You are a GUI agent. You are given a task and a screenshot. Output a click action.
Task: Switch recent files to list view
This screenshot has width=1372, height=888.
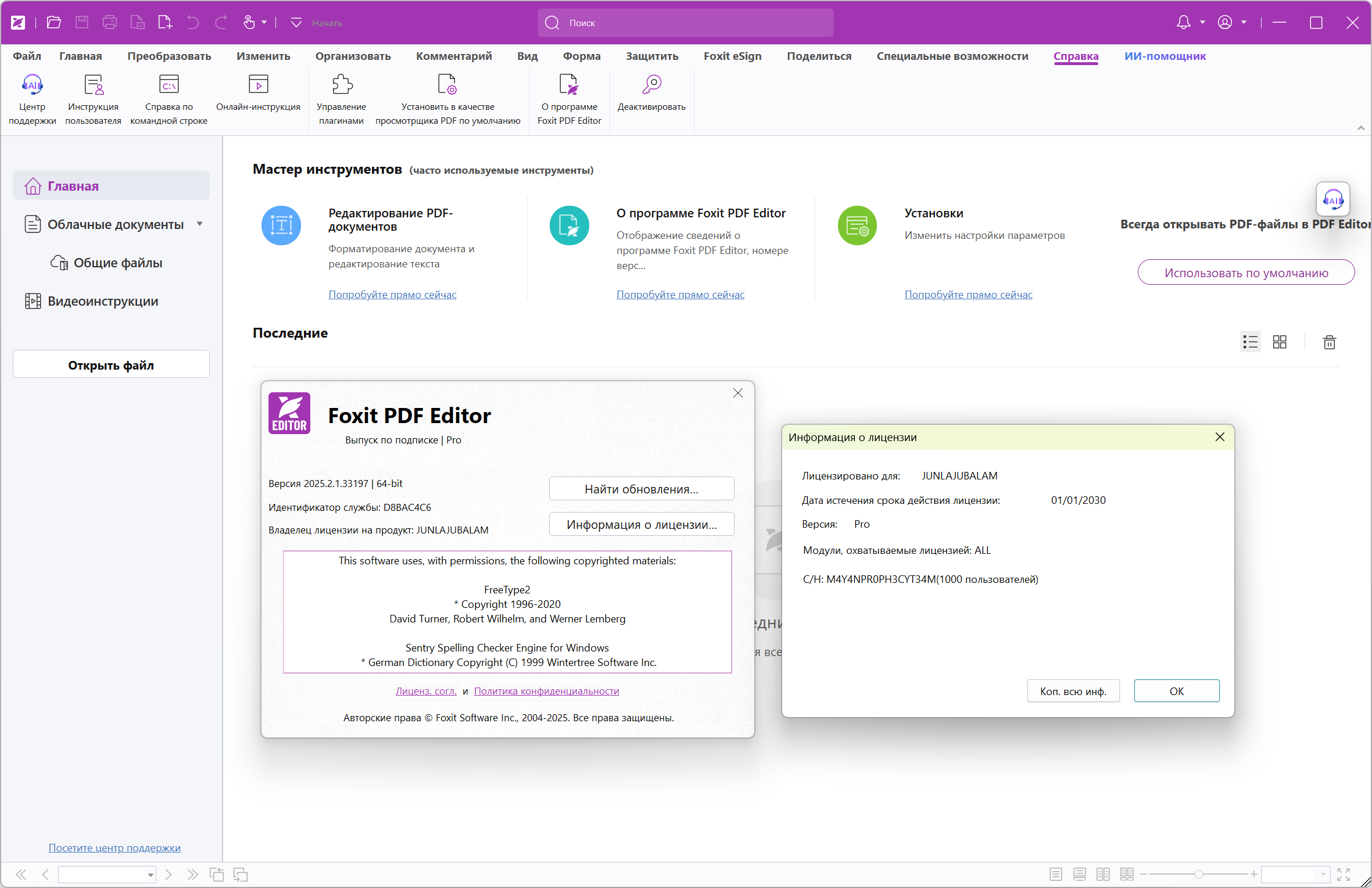[x=1250, y=342]
